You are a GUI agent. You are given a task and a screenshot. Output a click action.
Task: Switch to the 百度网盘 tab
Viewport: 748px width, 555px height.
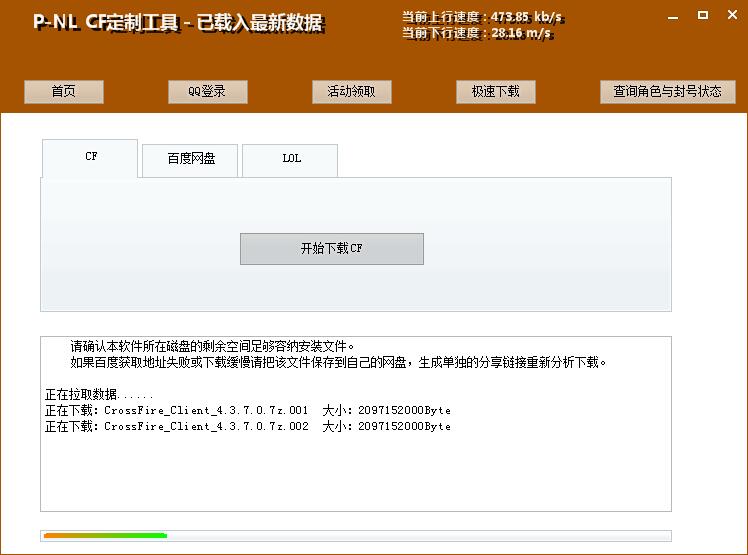(190, 160)
